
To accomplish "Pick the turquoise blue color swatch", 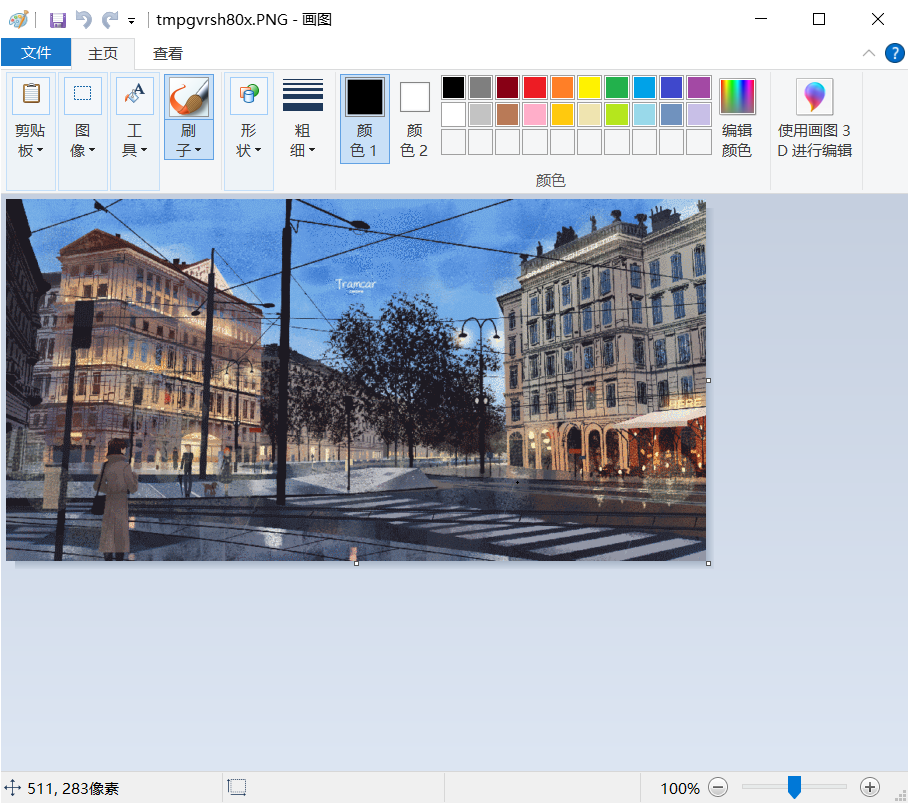I will point(644,88).
